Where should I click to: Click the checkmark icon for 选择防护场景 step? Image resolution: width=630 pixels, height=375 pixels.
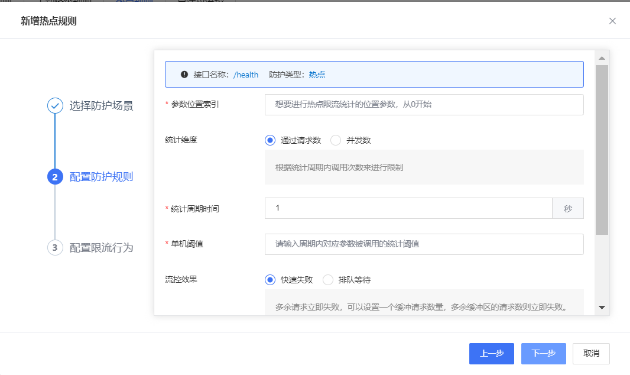pyautogui.click(x=55, y=106)
